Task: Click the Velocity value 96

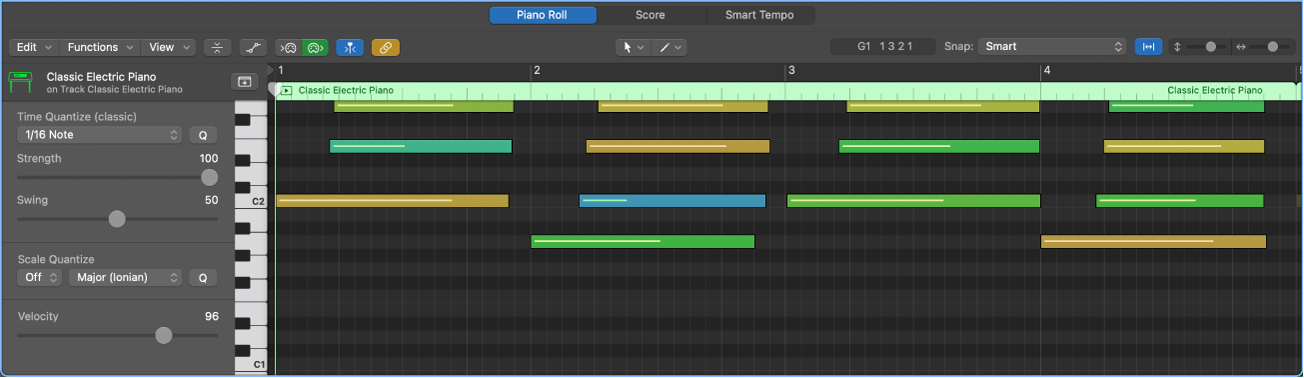Action: [x=212, y=317]
